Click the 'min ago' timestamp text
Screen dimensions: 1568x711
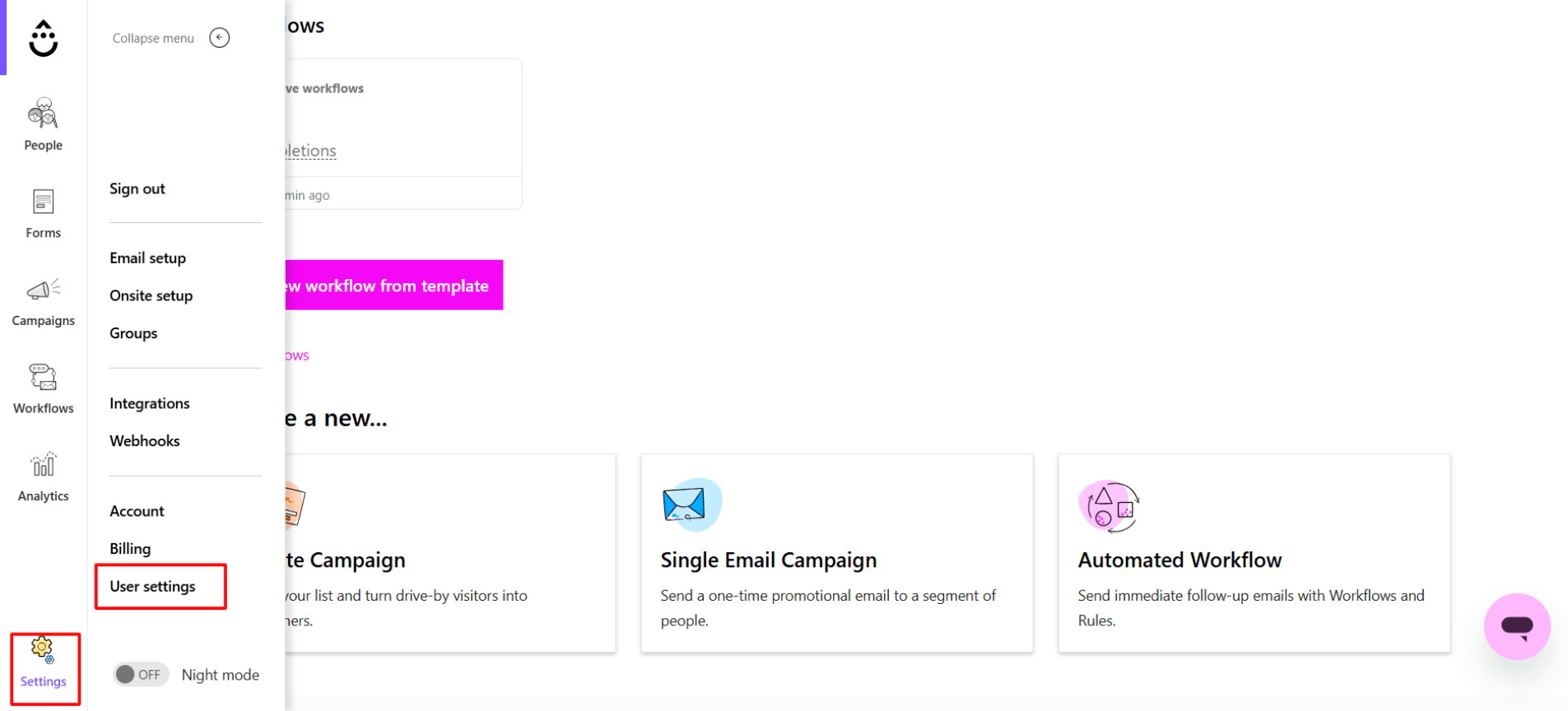[x=307, y=195]
